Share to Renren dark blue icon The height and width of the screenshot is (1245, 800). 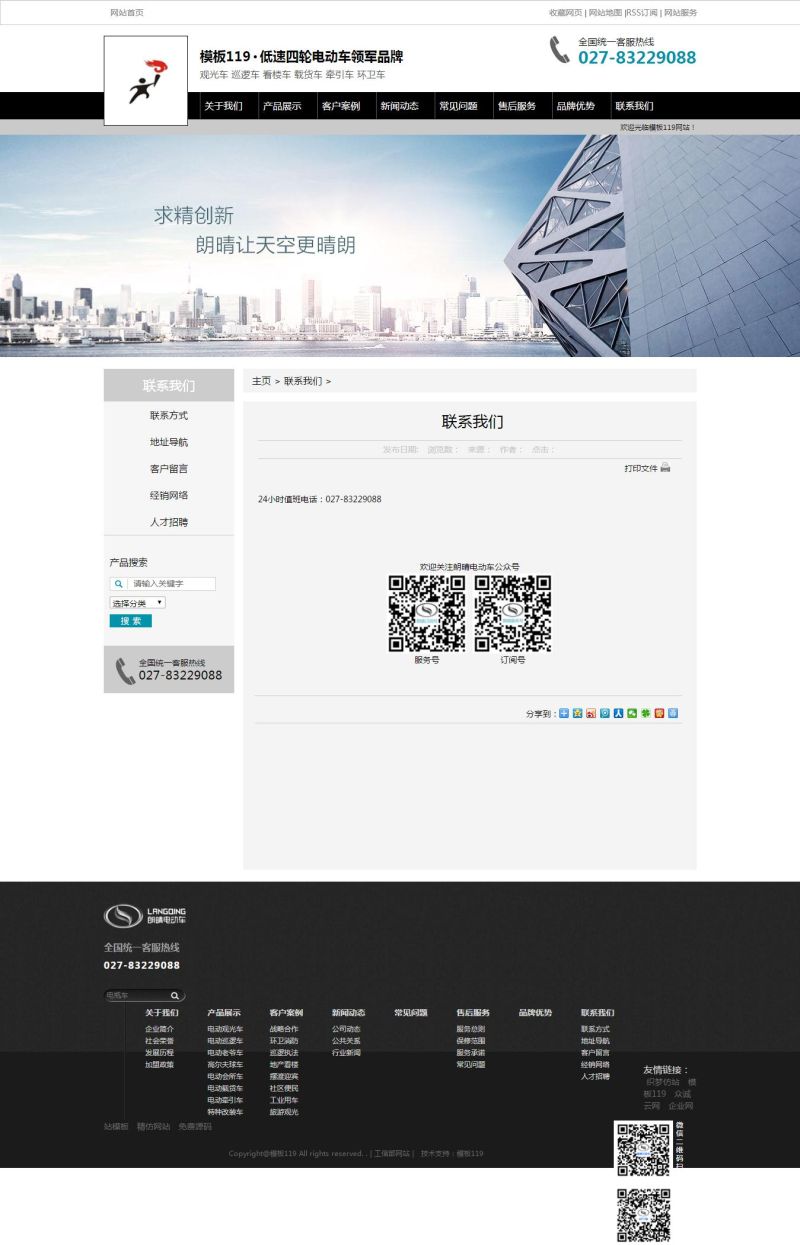(x=618, y=713)
